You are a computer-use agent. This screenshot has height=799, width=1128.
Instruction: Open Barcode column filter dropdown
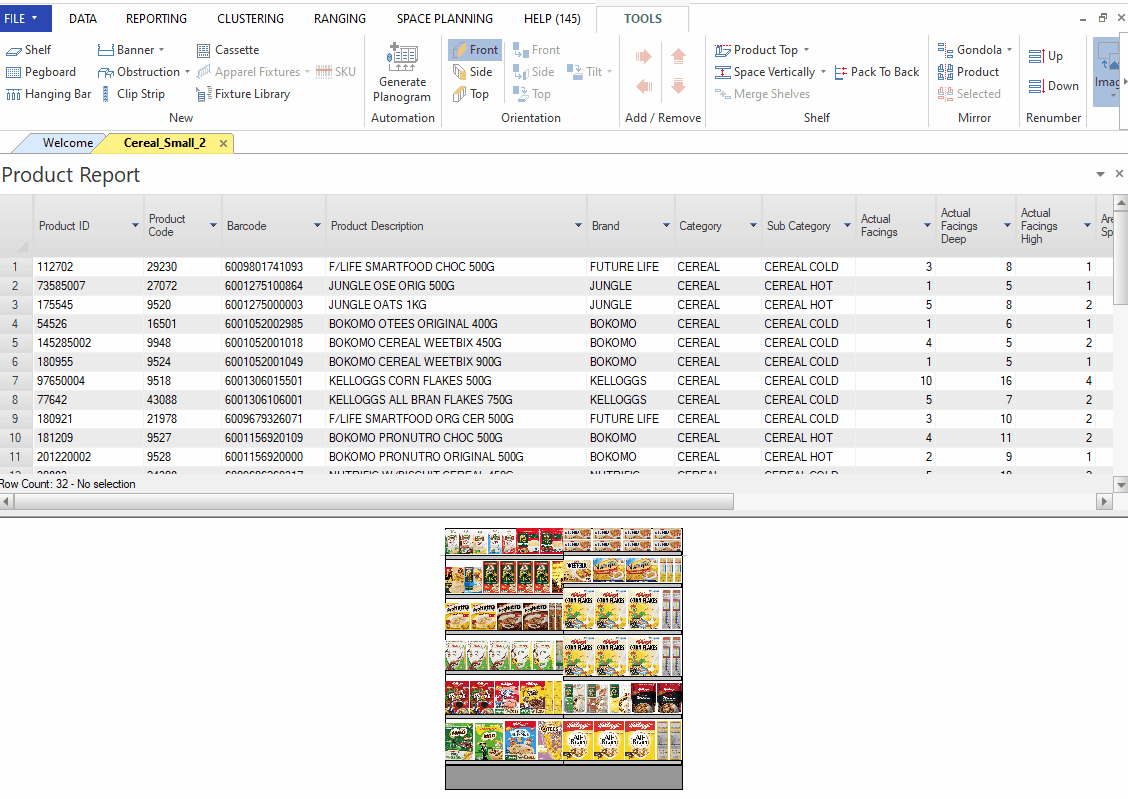(x=317, y=226)
